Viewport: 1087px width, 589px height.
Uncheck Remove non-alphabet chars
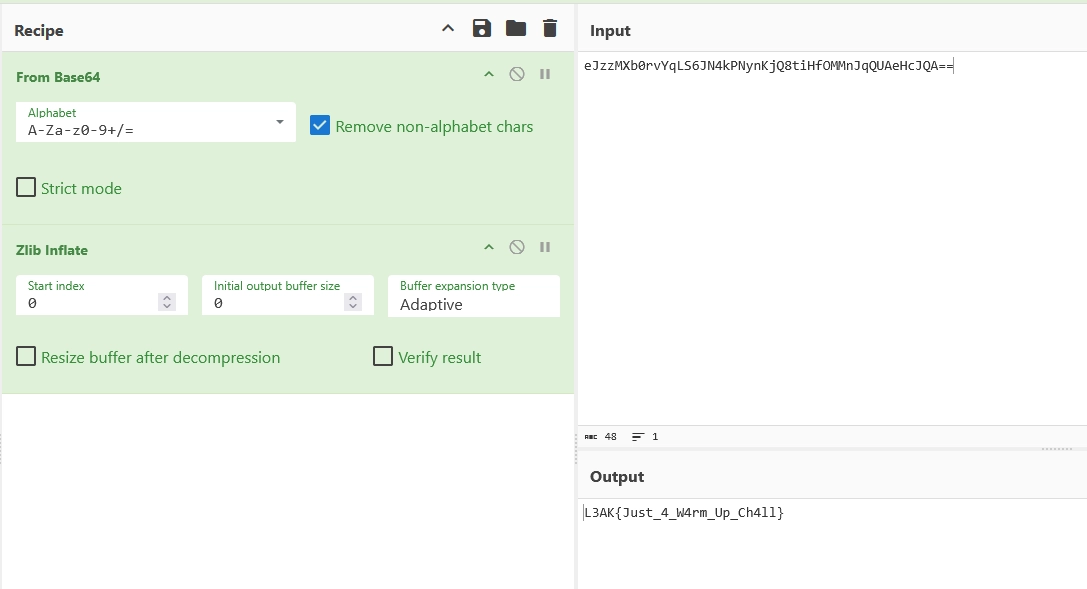point(320,126)
